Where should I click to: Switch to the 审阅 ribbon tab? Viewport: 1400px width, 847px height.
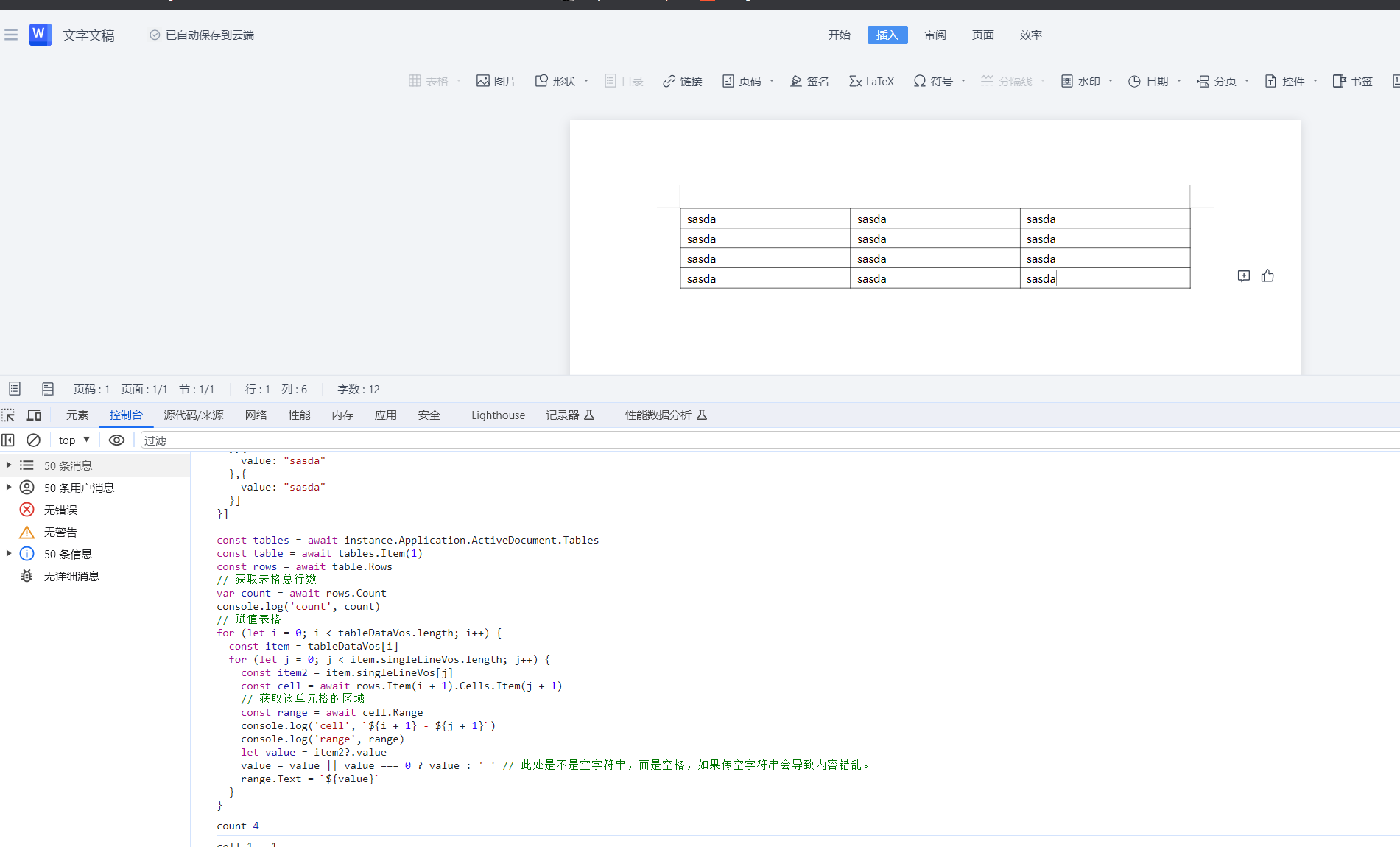pyautogui.click(x=935, y=35)
